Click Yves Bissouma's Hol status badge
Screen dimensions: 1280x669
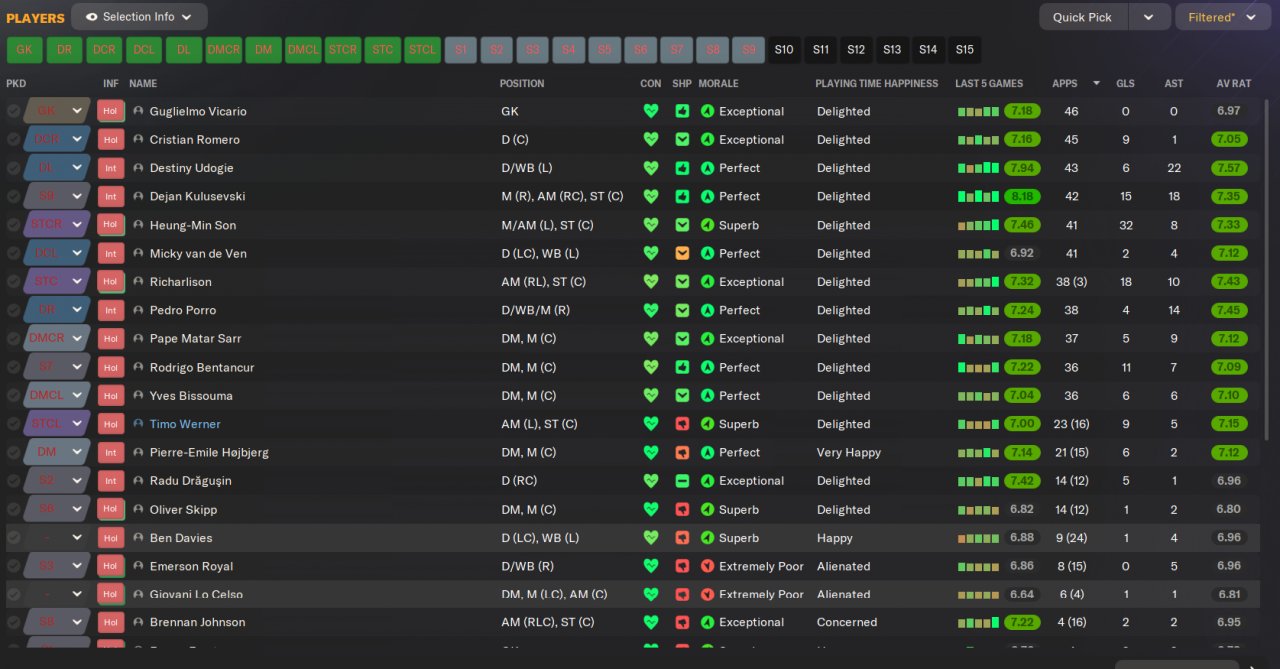point(110,395)
